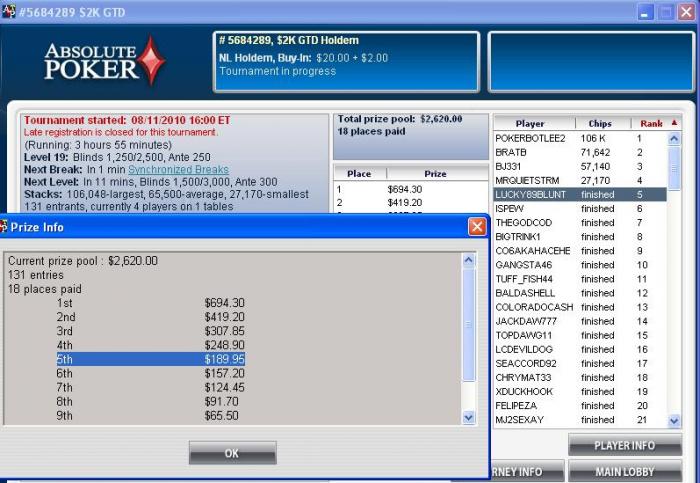Select player THEGODCOD row
Screen dimensions: 700x483
(580, 223)
